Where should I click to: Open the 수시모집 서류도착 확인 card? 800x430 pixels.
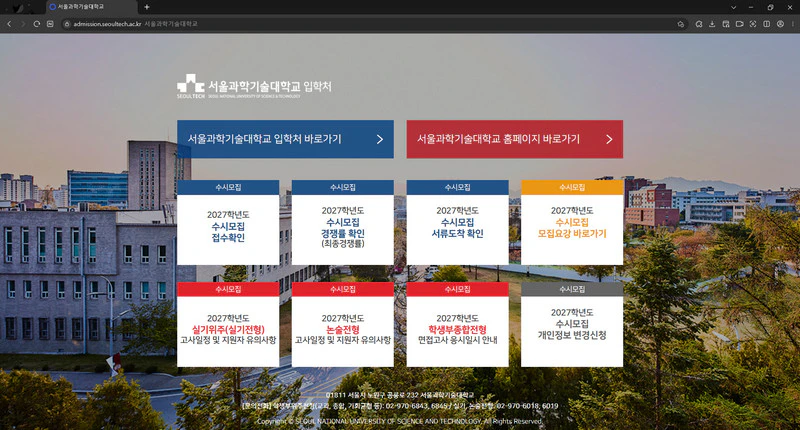tap(458, 222)
